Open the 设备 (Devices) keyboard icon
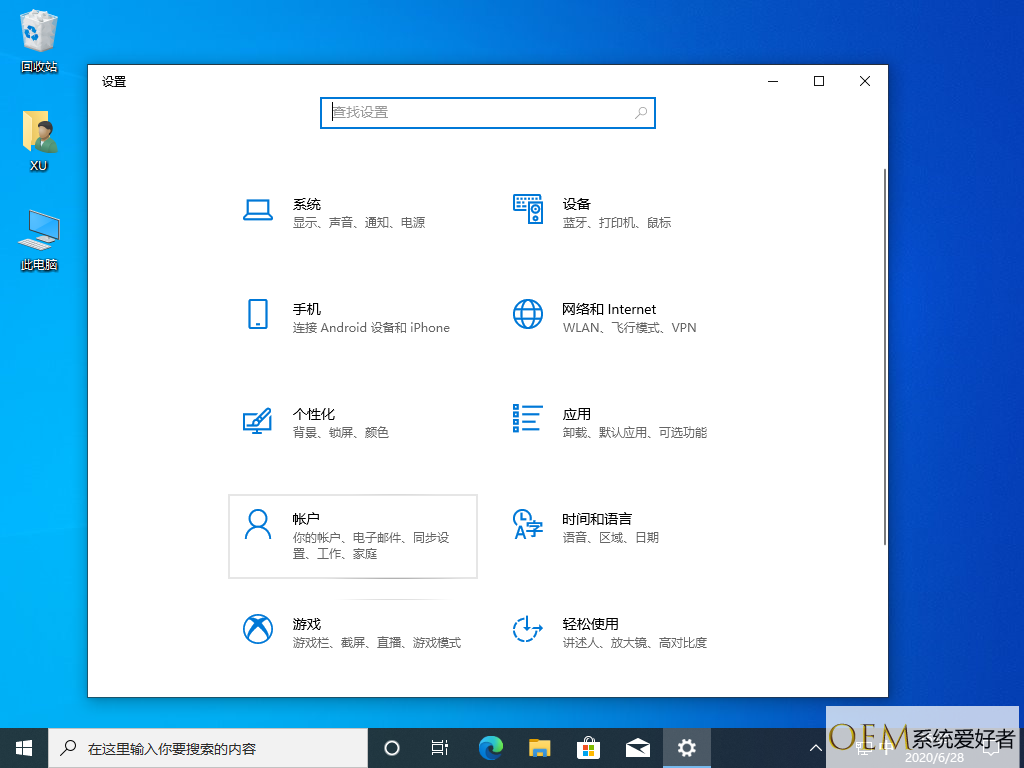1024x768 pixels. click(x=527, y=209)
